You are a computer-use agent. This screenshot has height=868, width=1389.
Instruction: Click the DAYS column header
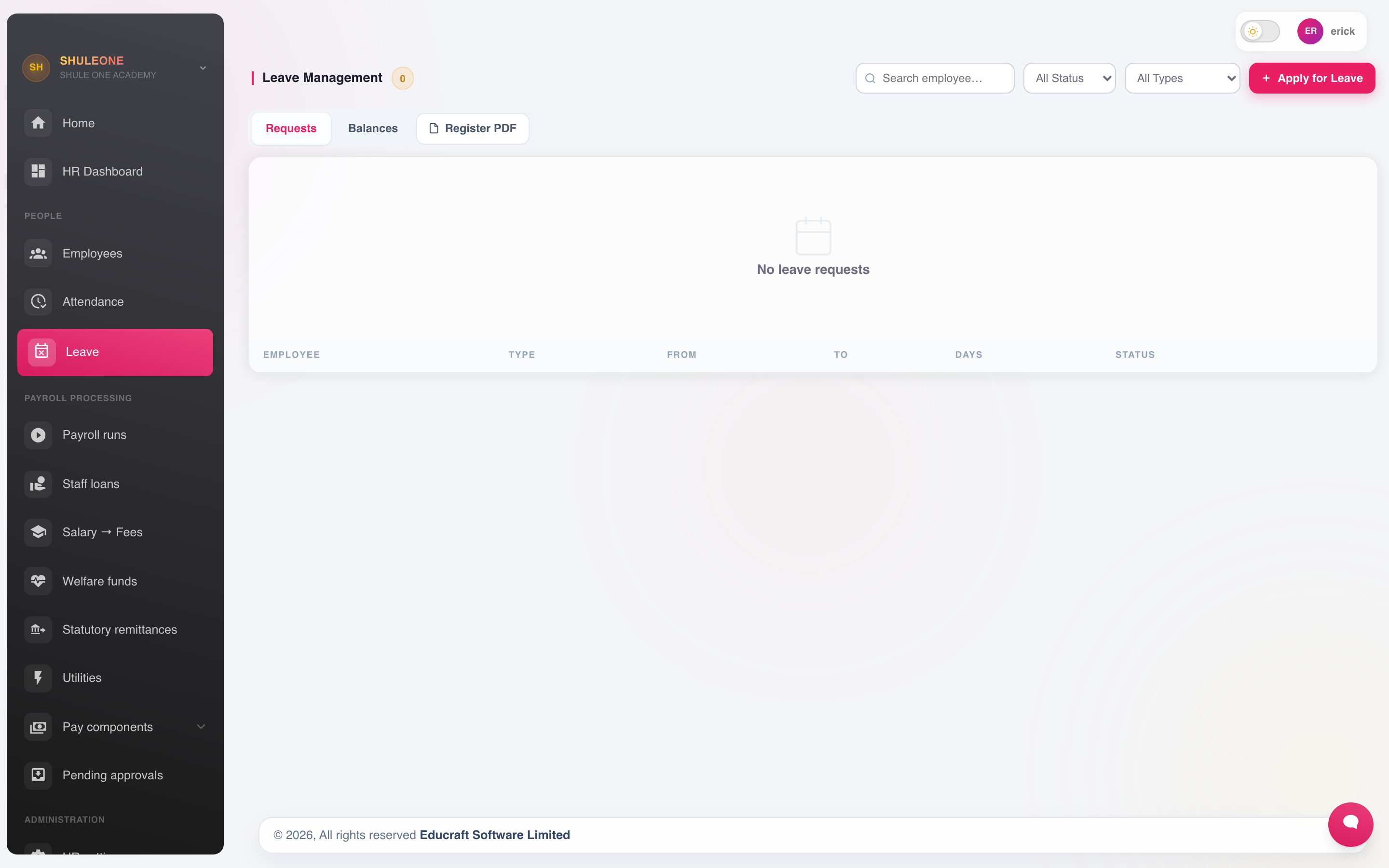(968, 355)
